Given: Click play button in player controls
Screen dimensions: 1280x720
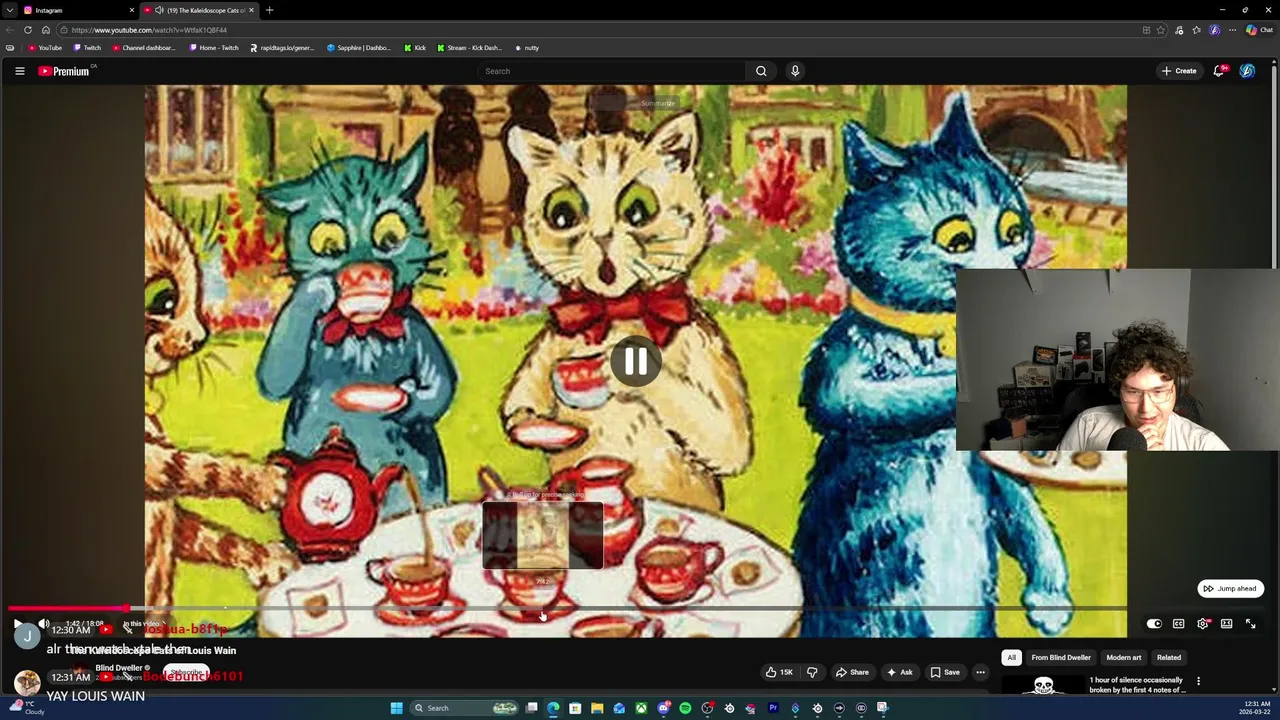Looking at the screenshot, I should click(x=17, y=624).
